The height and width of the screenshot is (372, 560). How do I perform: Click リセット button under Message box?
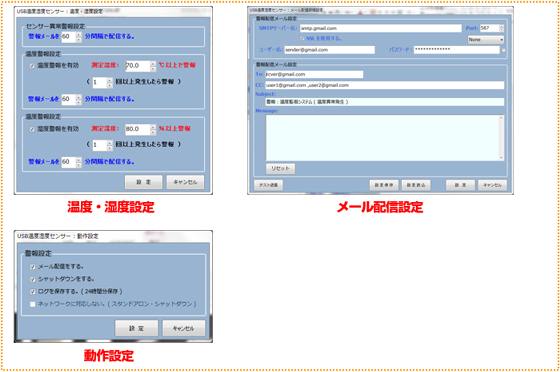click(x=280, y=169)
